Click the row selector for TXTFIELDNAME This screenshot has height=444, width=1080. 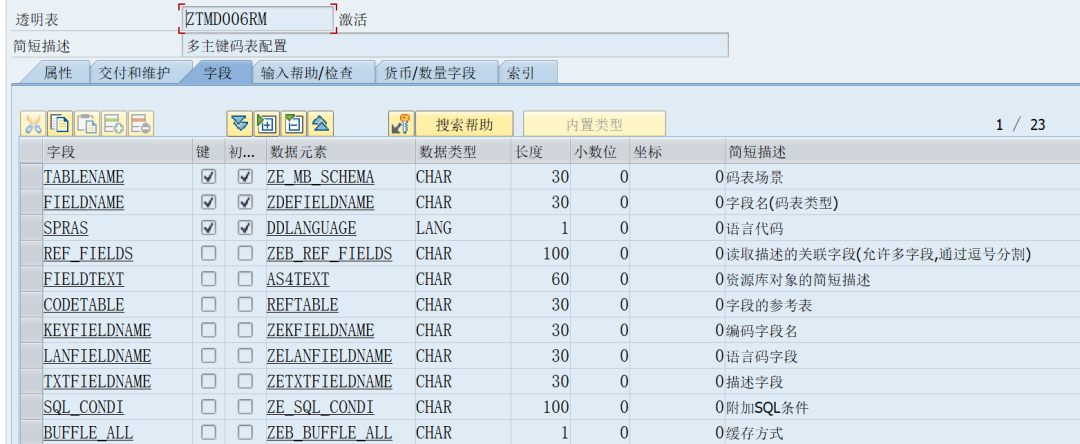click(31, 381)
